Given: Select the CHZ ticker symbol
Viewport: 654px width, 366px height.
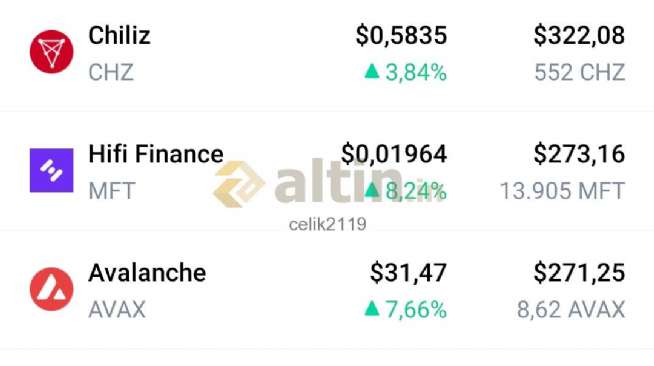Looking at the screenshot, I should (111, 72).
